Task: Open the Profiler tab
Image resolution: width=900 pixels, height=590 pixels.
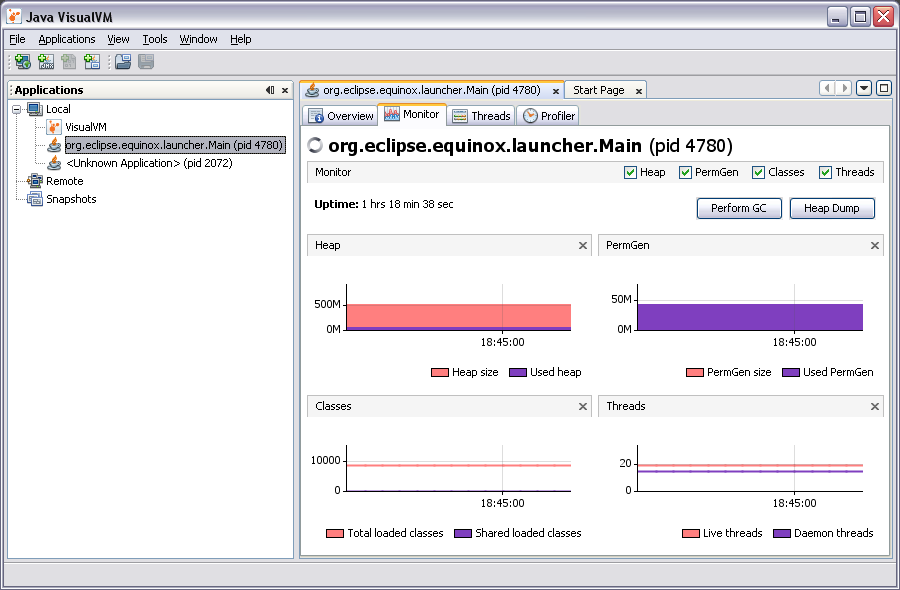Action: click(x=548, y=116)
